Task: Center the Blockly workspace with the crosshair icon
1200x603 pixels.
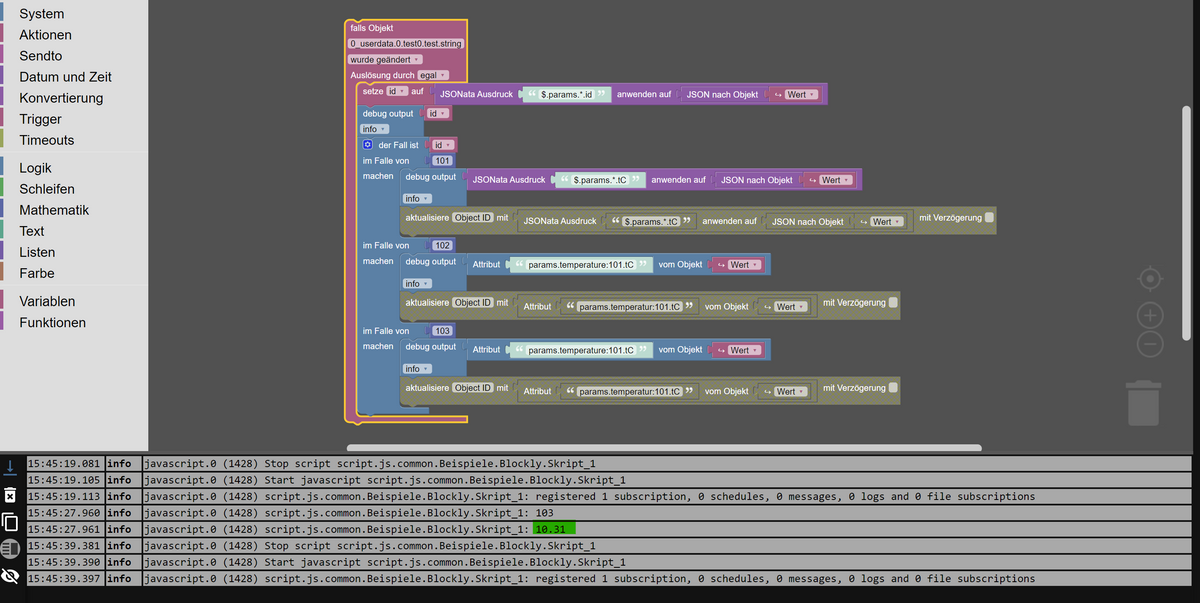Action: [1150, 278]
